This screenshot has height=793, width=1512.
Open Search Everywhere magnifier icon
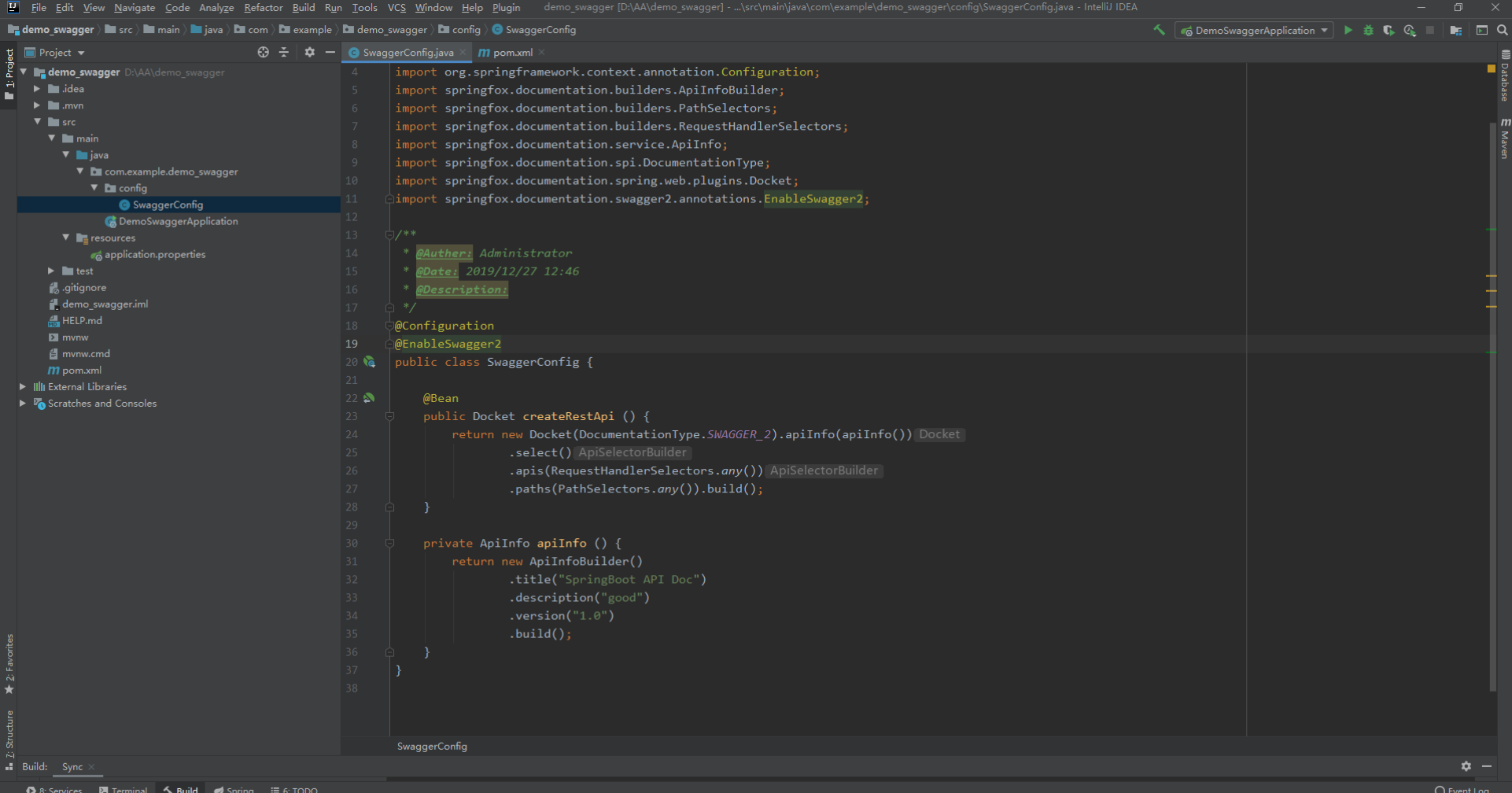pos(1502,30)
